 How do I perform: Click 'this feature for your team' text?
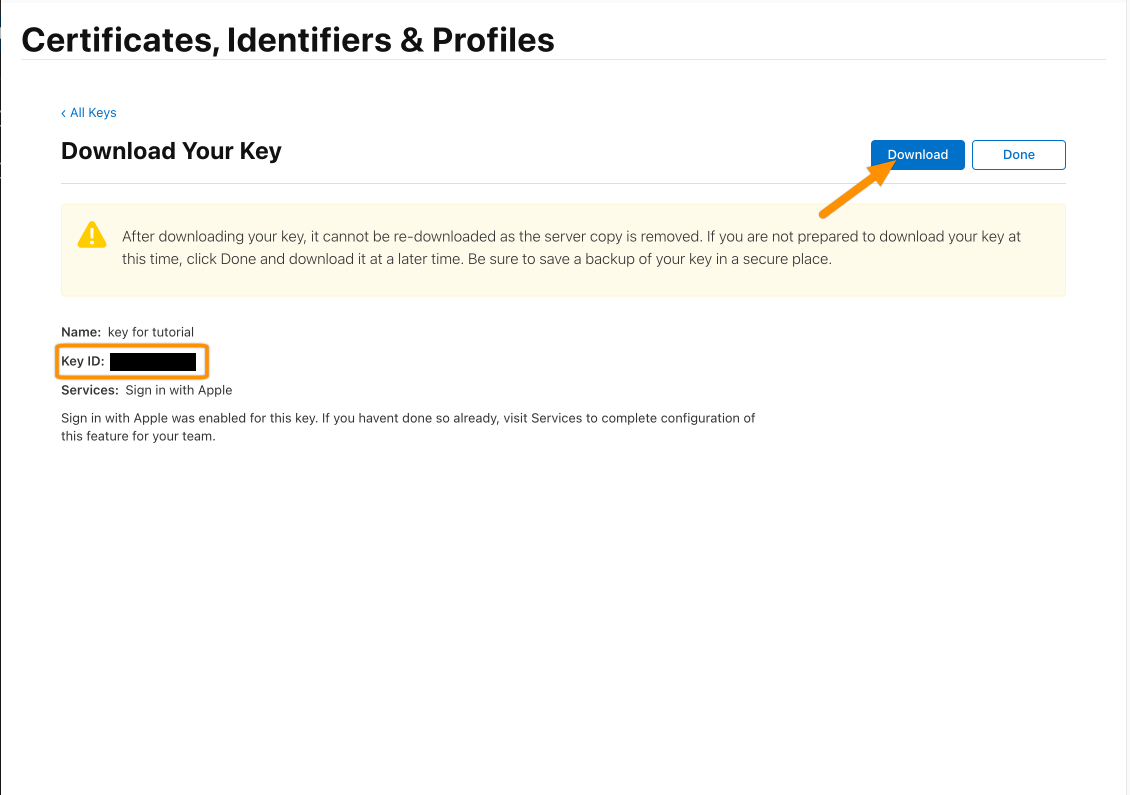pos(137,436)
